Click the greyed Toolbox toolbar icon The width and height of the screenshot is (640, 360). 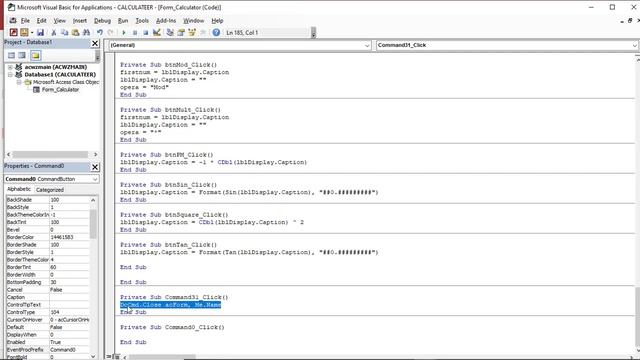(x=203, y=33)
